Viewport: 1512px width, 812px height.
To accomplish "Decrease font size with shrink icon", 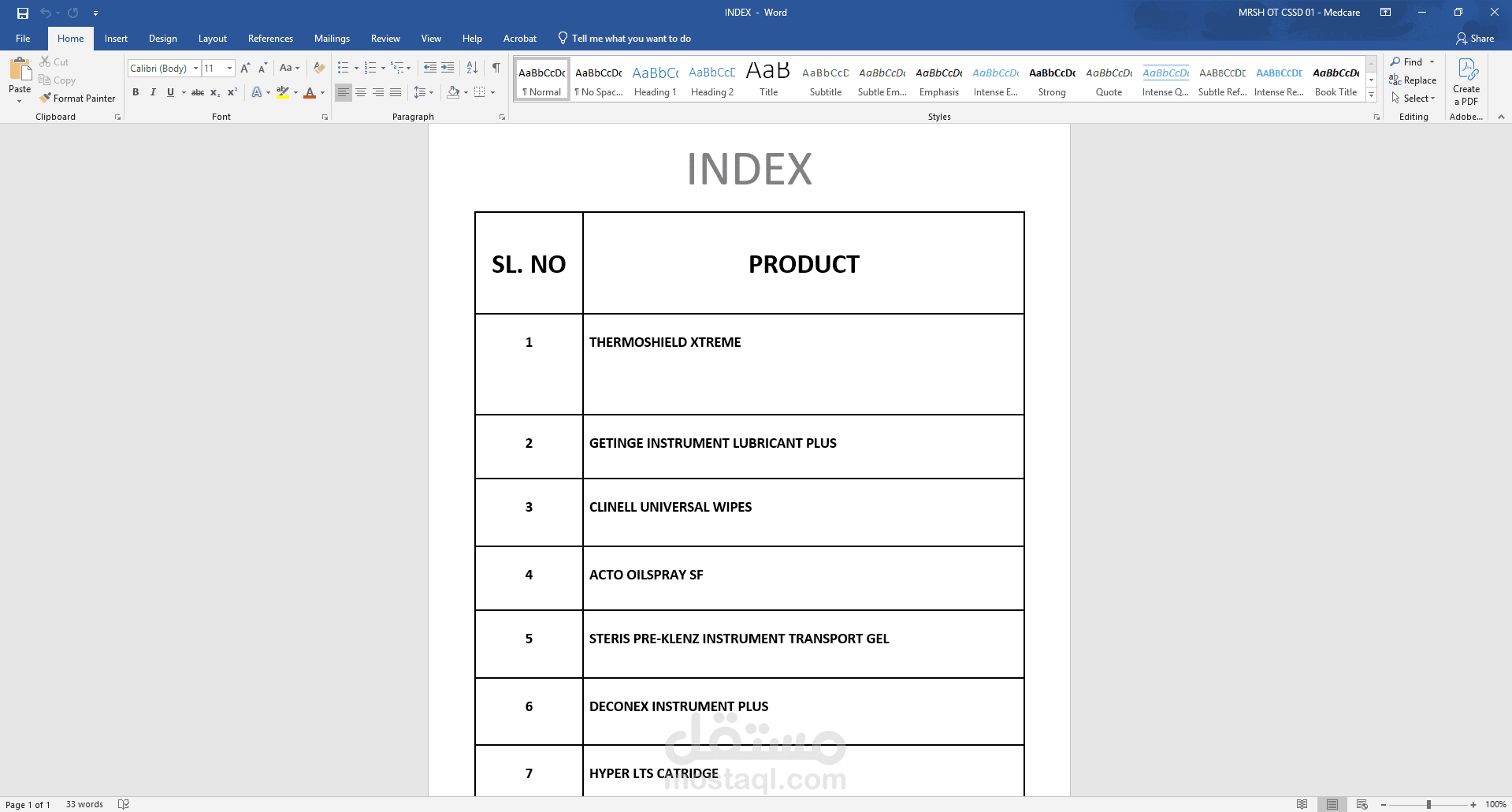I will pyautogui.click(x=262, y=69).
